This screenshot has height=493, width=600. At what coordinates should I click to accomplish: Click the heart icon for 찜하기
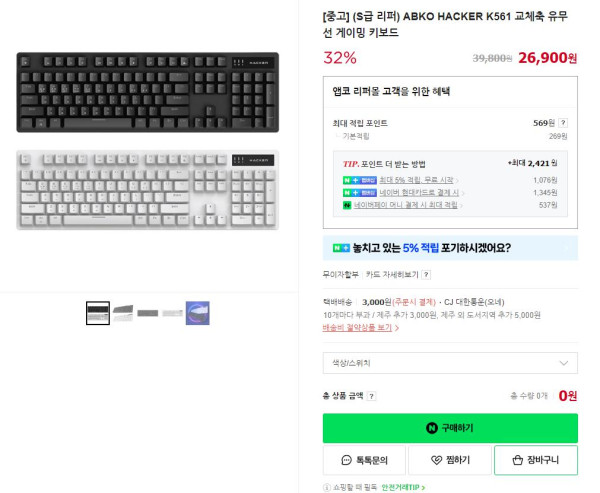tap(436, 460)
